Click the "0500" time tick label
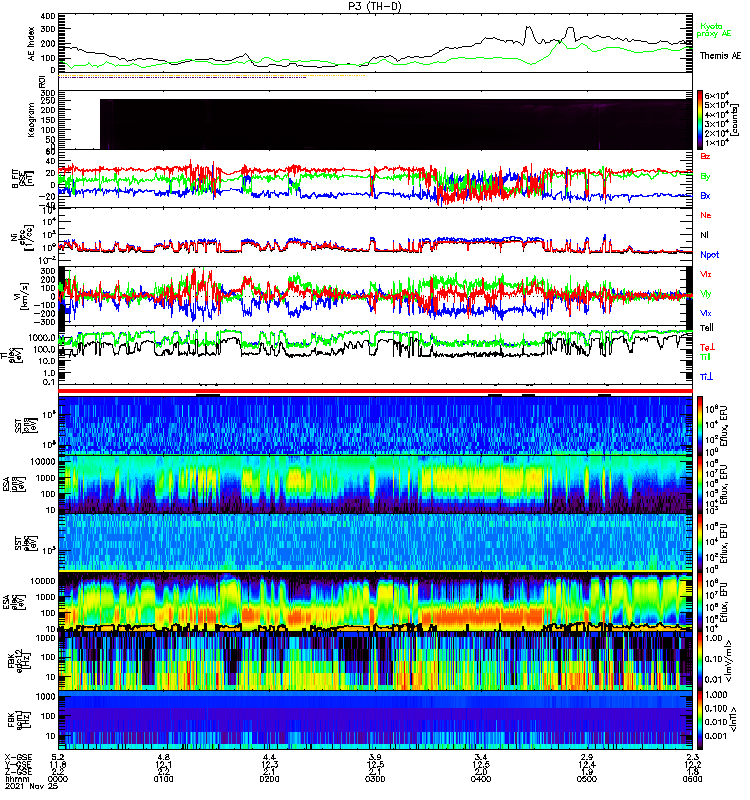 [587, 779]
